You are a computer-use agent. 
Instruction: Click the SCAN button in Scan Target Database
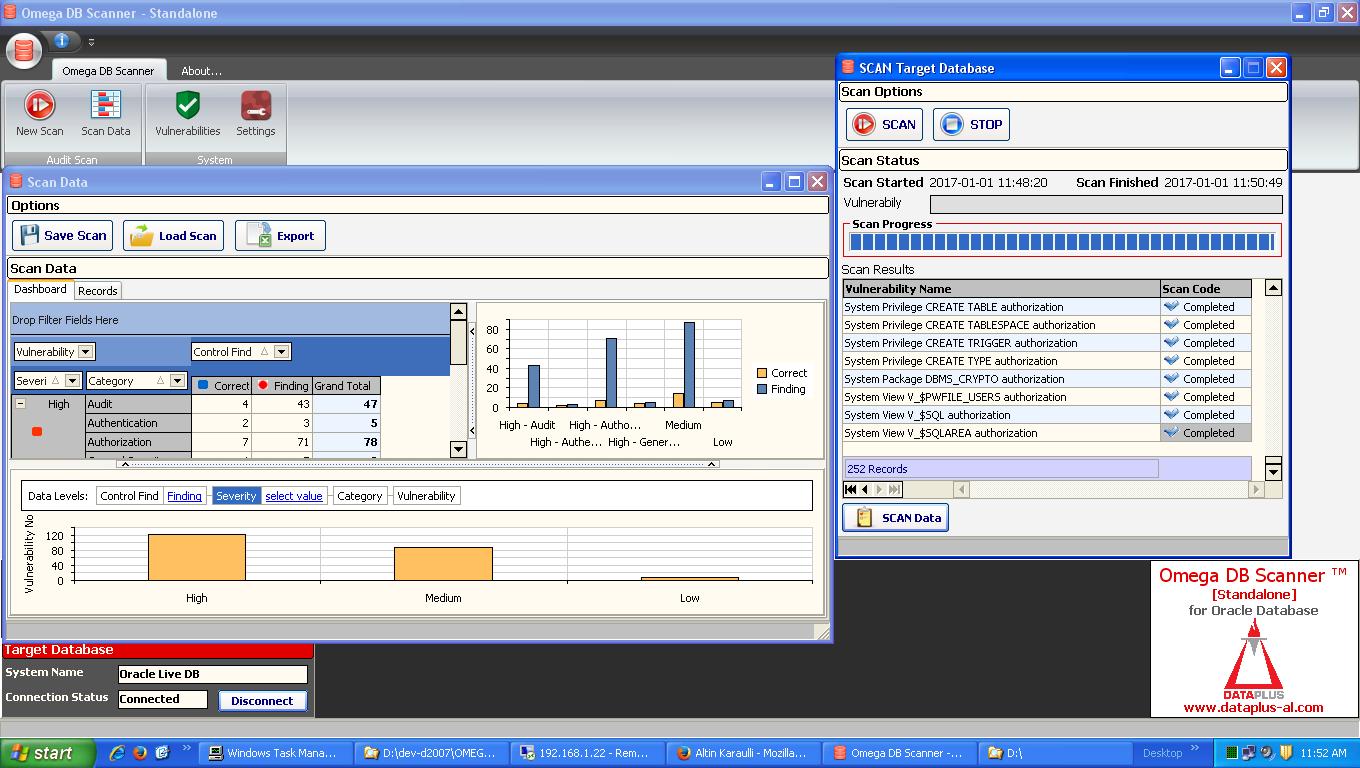(x=885, y=125)
